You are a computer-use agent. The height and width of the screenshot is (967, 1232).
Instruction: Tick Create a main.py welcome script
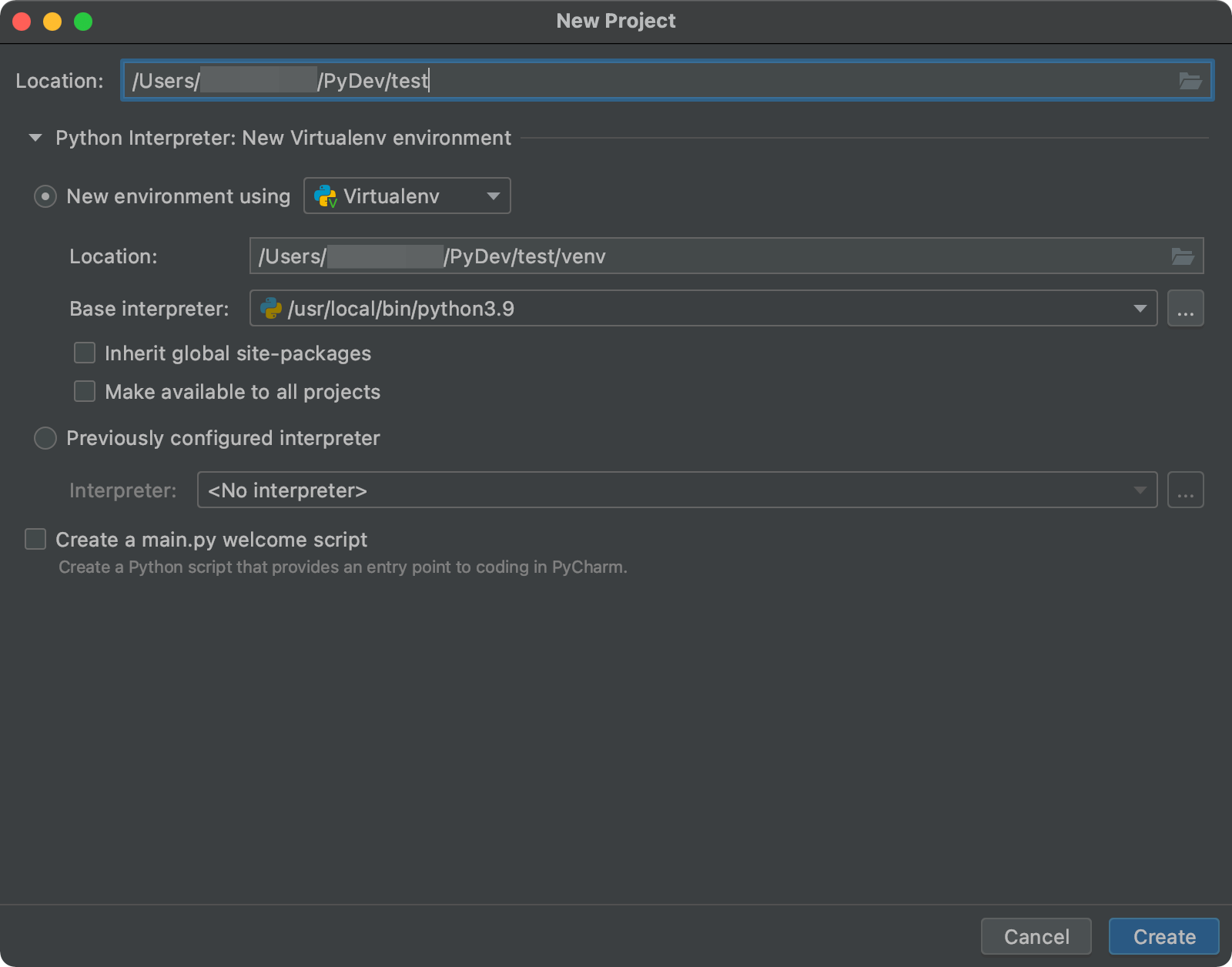point(35,539)
